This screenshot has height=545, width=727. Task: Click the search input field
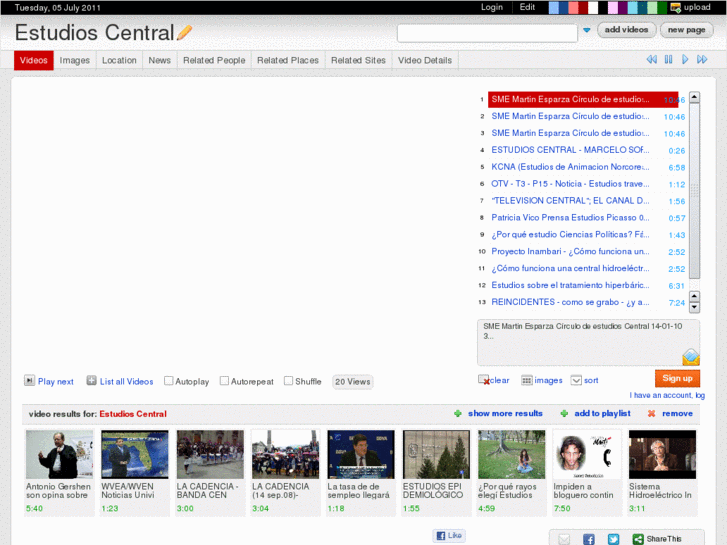(x=487, y=33)
